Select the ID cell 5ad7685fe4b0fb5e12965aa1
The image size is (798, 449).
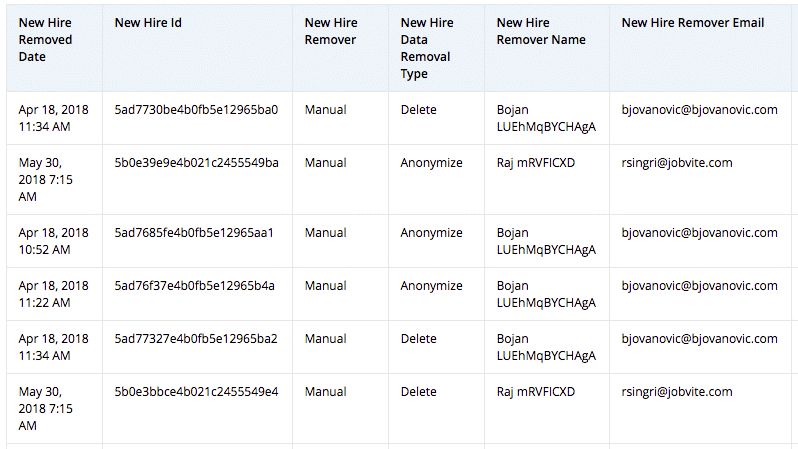click(x=194, y=233)
